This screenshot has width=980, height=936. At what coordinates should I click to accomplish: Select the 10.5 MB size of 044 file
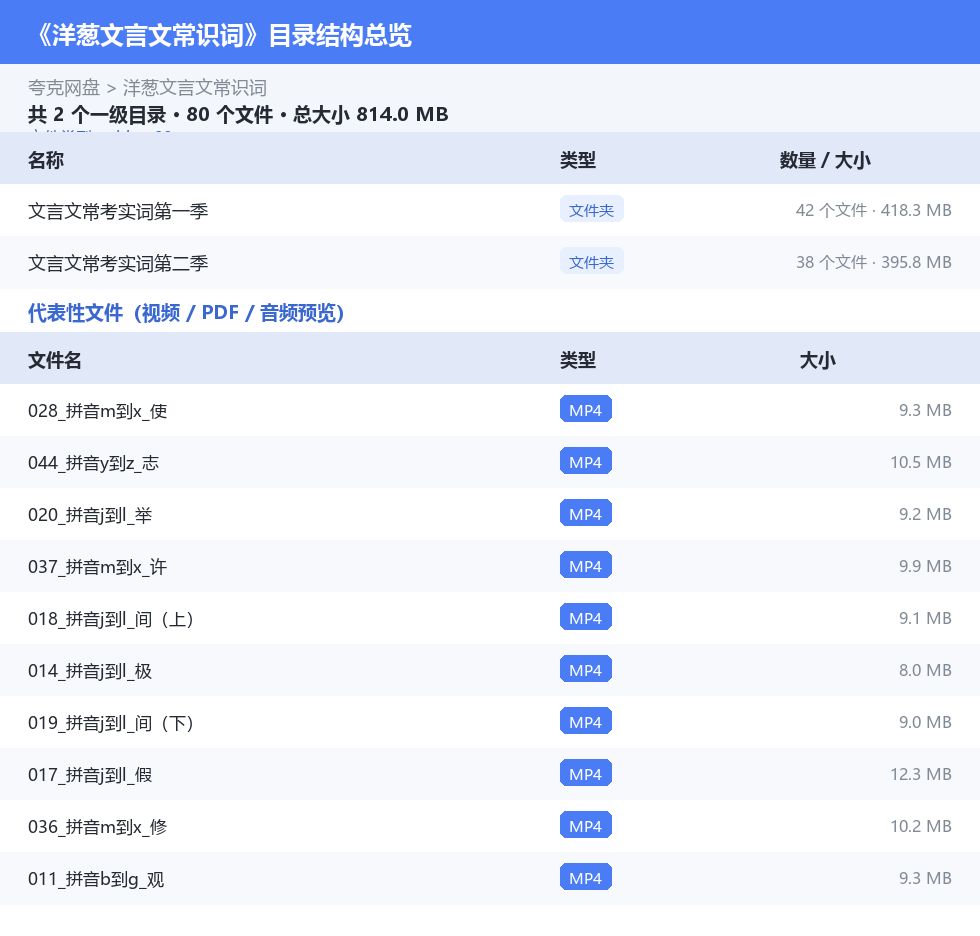(921, 462)
